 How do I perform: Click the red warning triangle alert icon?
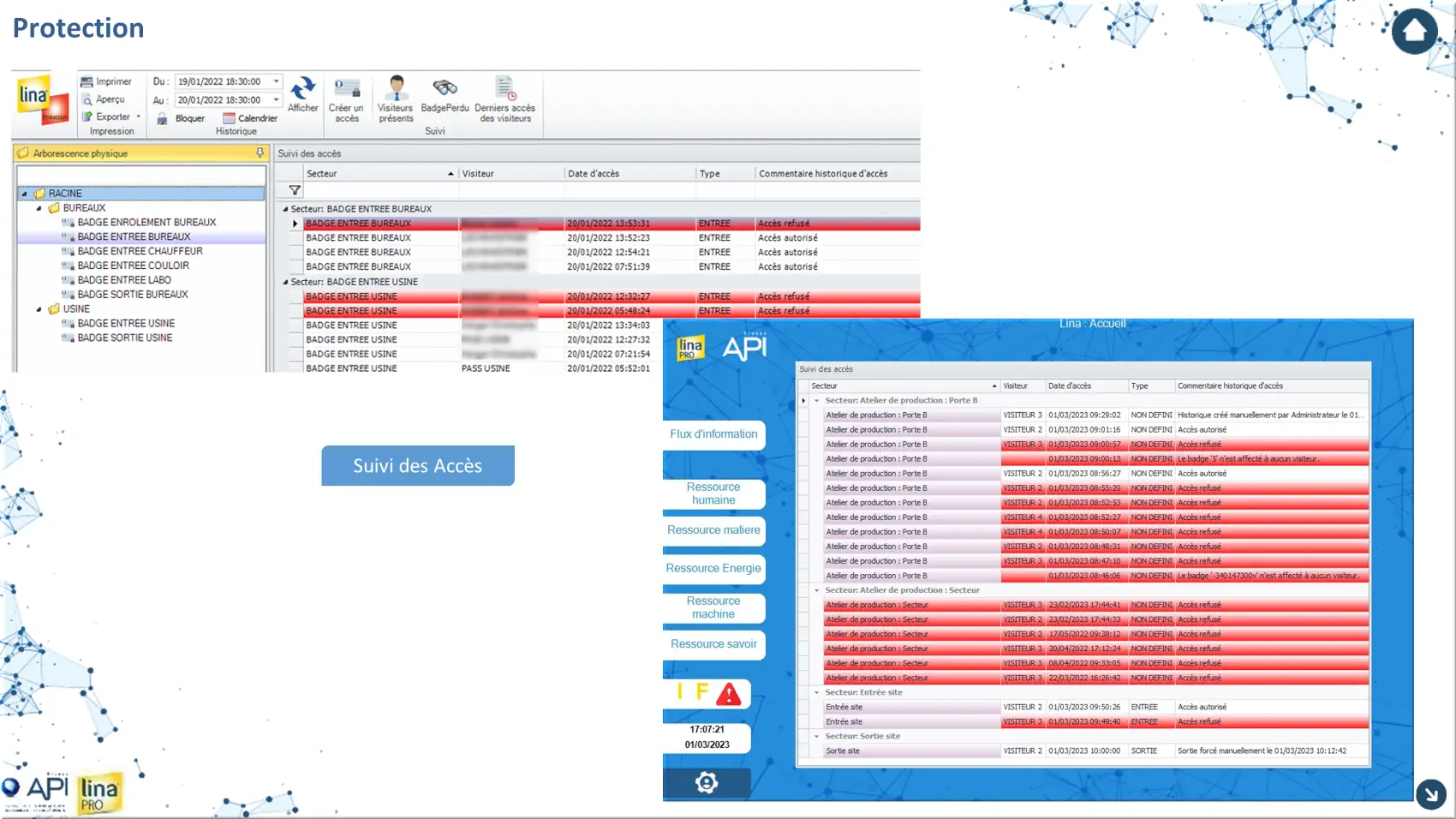[x=728, y=694]
